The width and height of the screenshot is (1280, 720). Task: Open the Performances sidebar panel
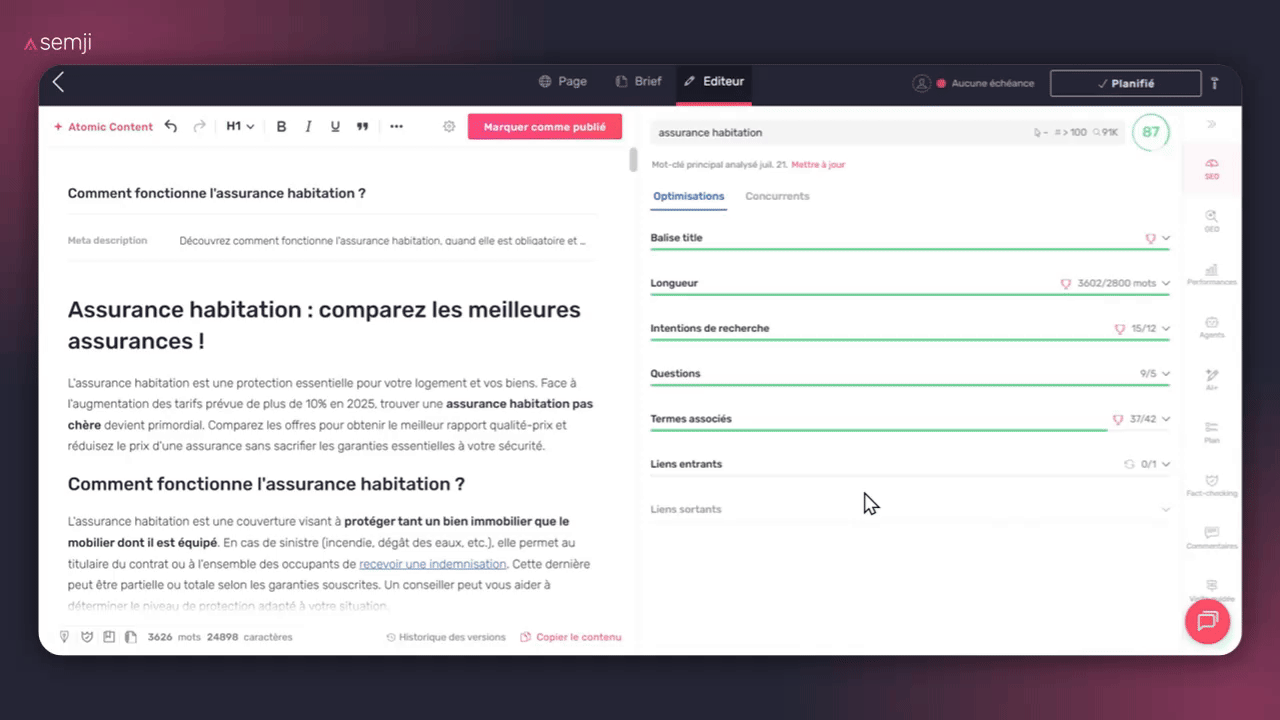[x=1211, y=274]
